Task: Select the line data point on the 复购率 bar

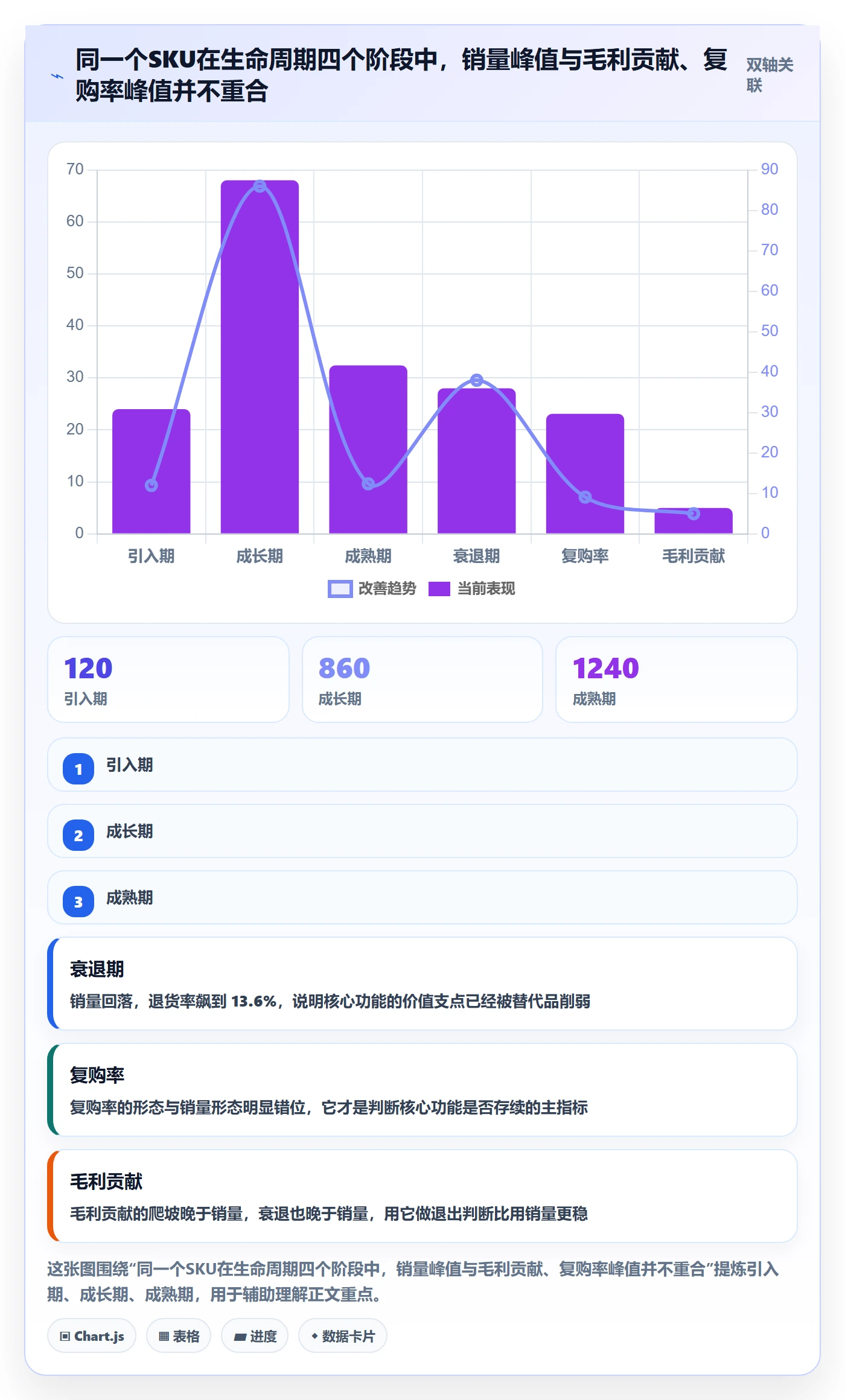Action: point(585,497)
